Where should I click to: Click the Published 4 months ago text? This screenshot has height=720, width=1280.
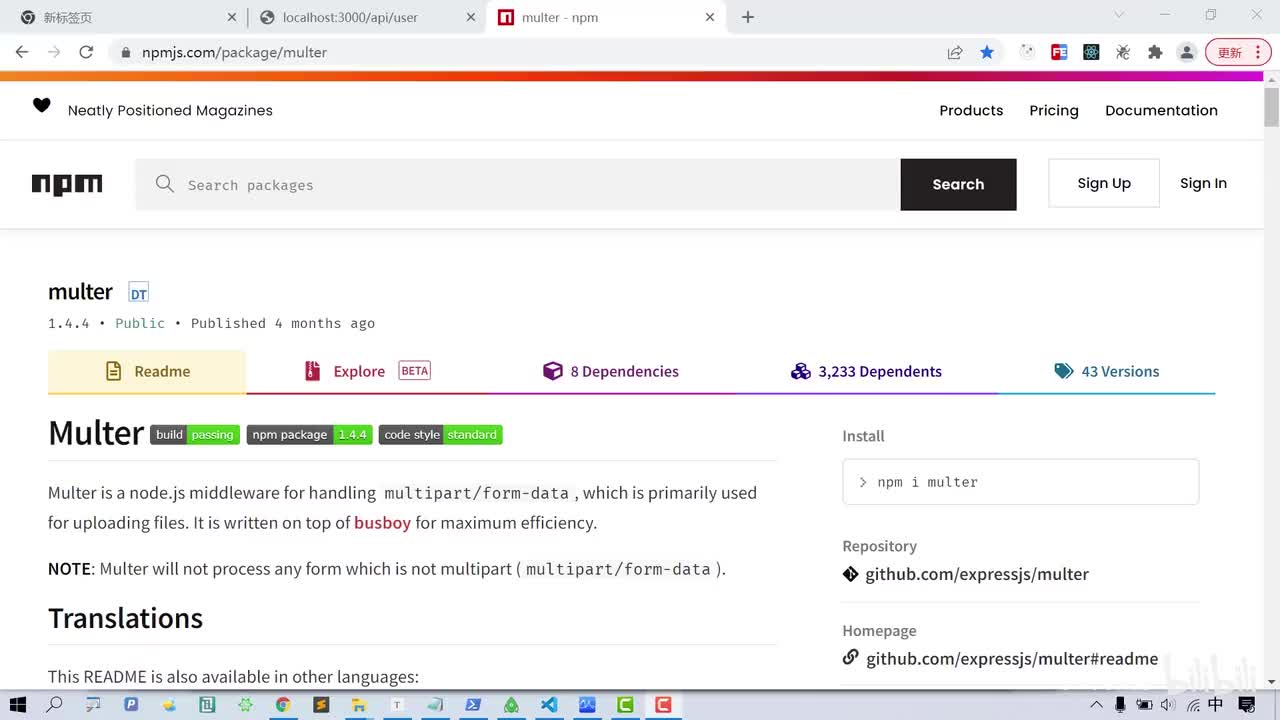point(283,323)
